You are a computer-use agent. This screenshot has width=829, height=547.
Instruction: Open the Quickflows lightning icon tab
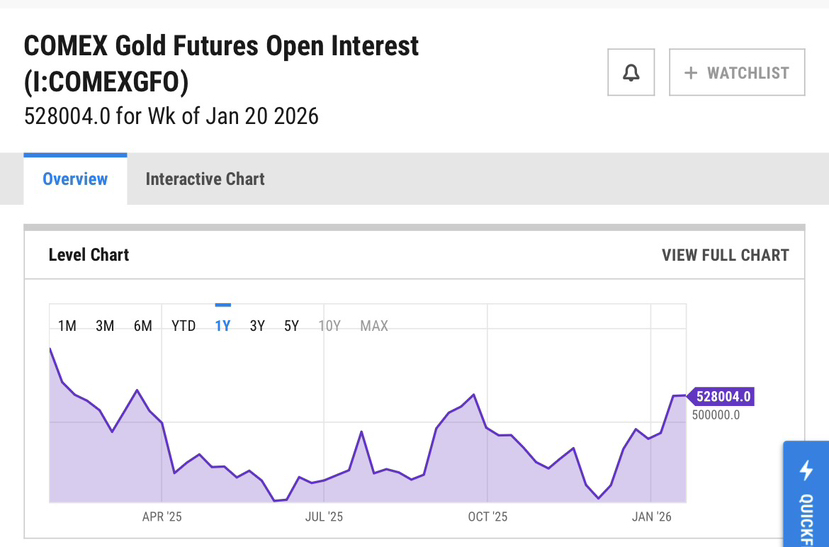806,494
